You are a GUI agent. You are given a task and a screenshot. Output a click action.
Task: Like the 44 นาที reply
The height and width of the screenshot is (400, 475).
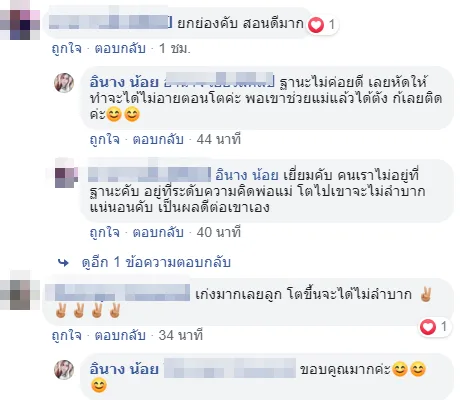point(105,139)
